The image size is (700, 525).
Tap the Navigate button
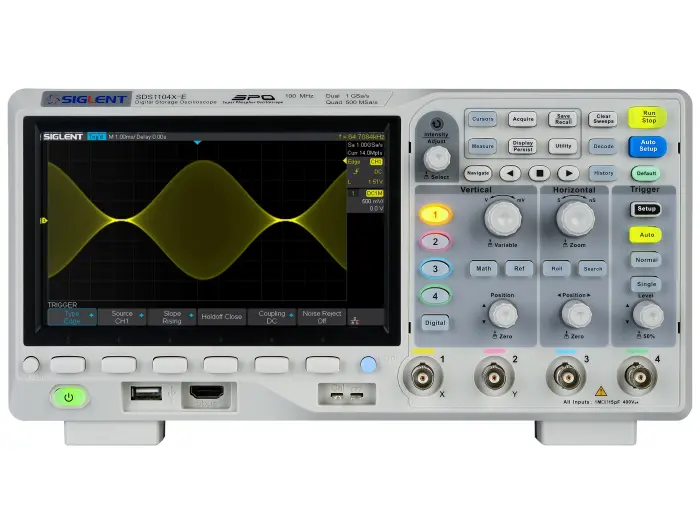coord(478,173)
